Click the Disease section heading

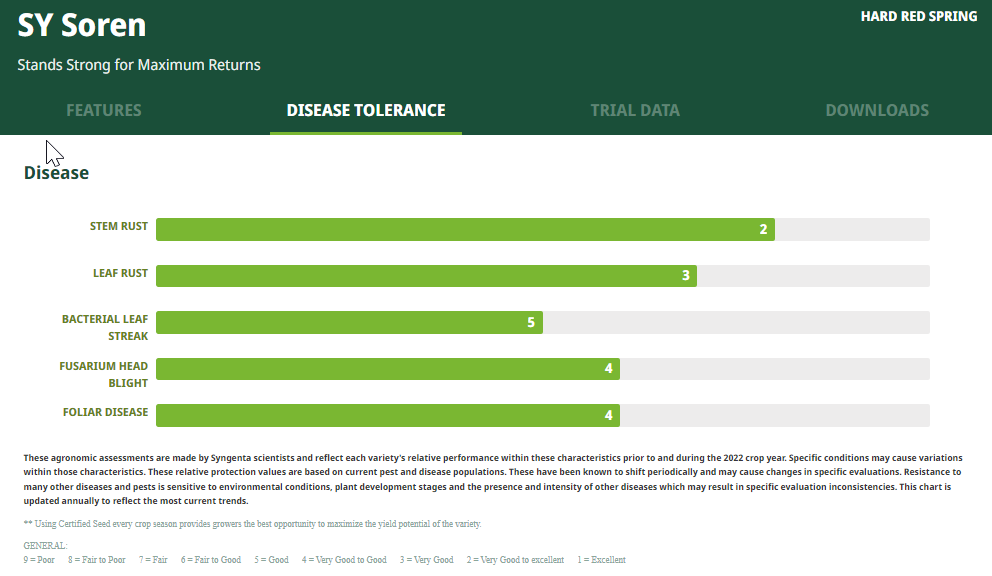56,173
